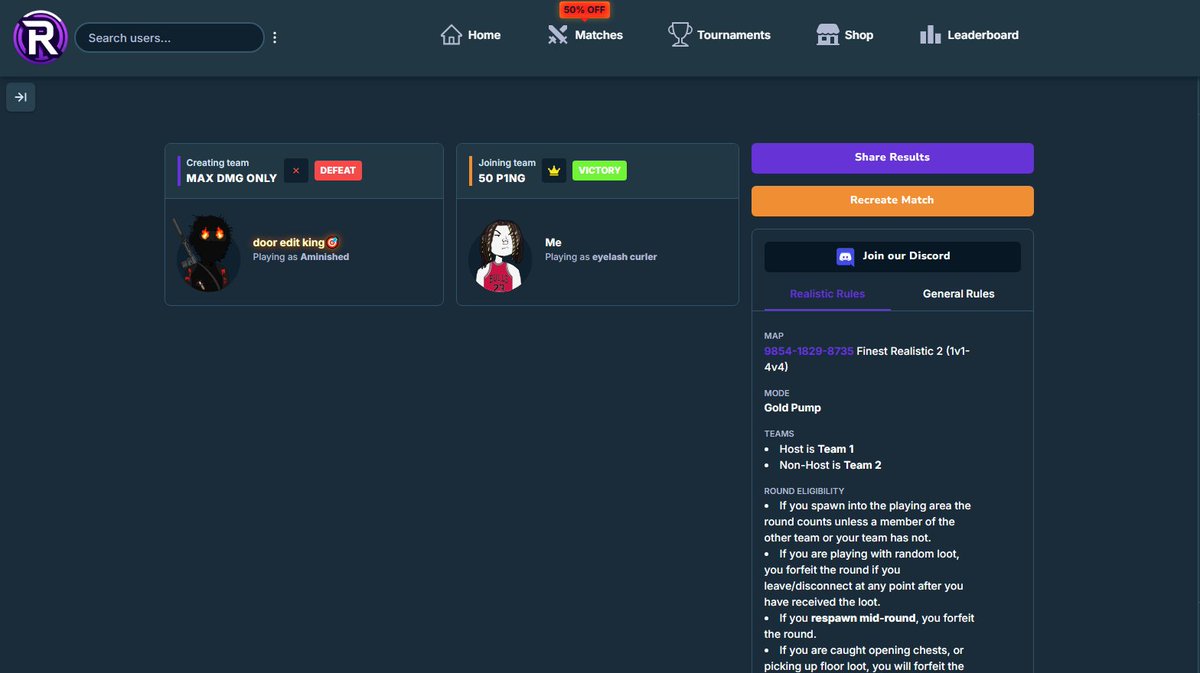Focus the Search users field
The image size is (1200, 673).
pos(169,38)
